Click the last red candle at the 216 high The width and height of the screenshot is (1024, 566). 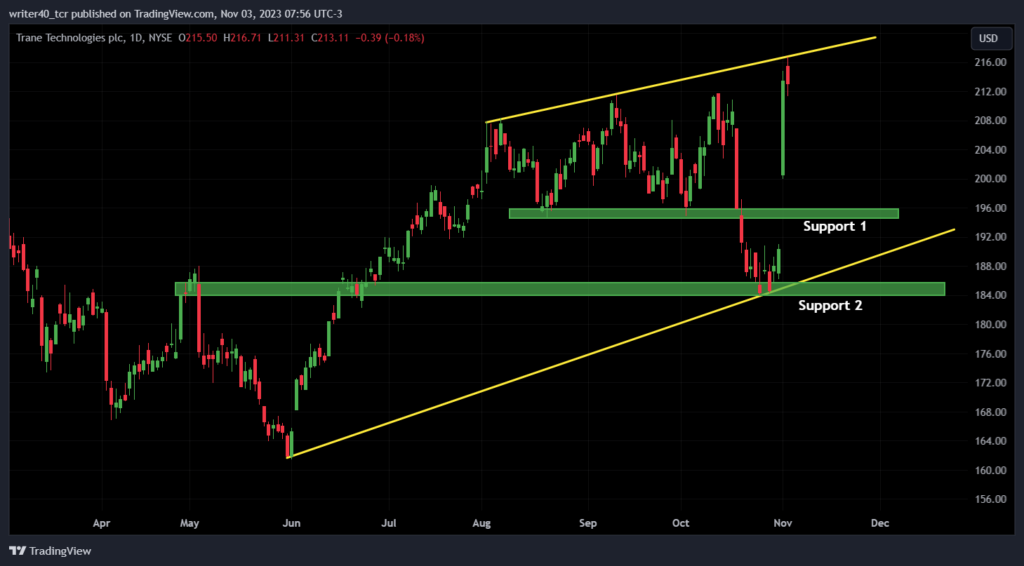[x=788, y=74]
